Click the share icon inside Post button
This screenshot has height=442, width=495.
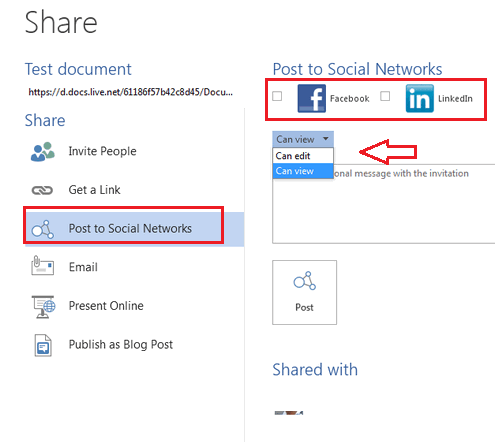point(304,281)
